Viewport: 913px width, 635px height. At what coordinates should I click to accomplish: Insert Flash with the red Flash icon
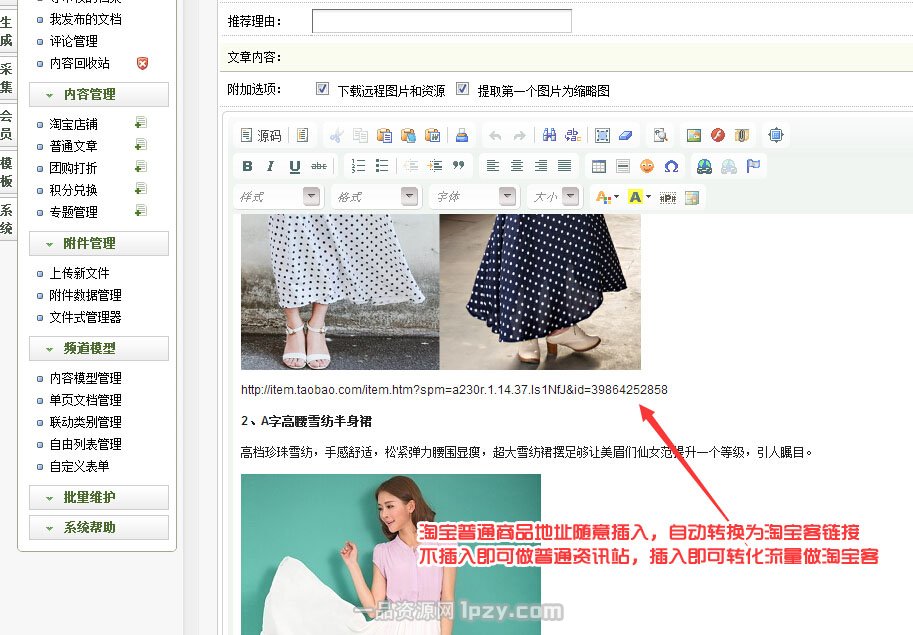(718, 136)
